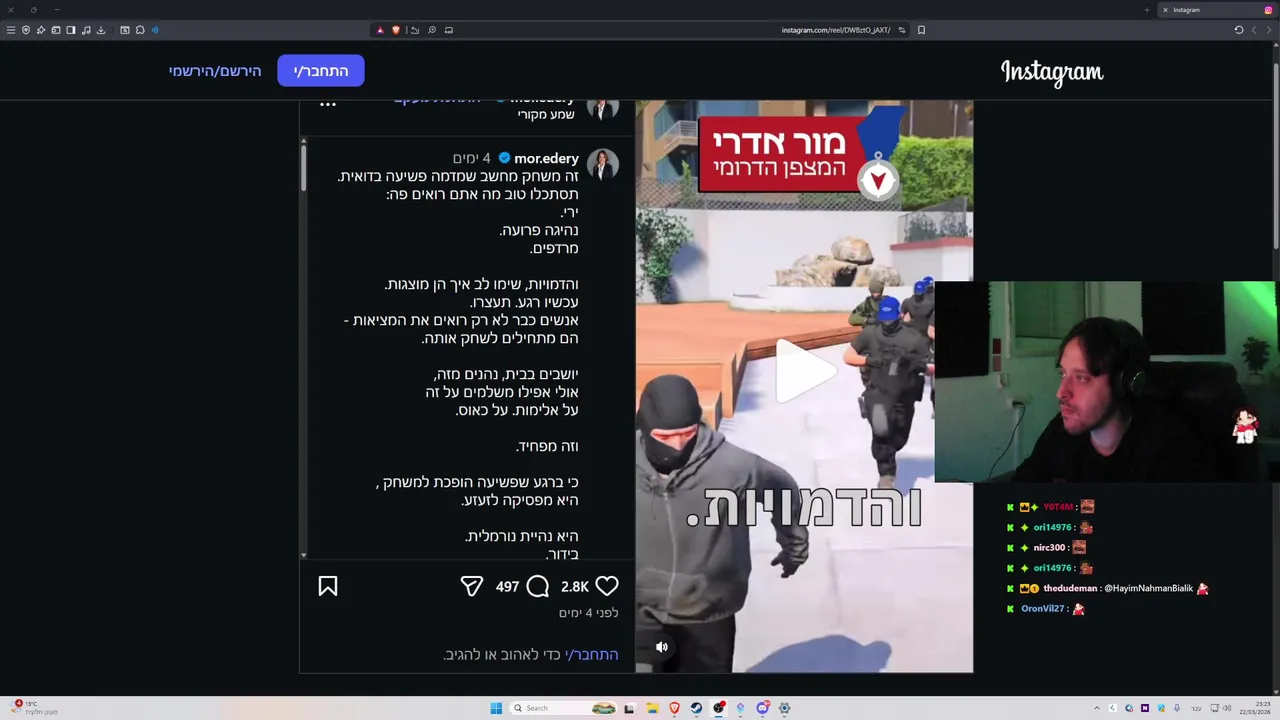The image size is (1280, 720).
Task: Click the 497 comments count
Action: [x=507, y=587]
